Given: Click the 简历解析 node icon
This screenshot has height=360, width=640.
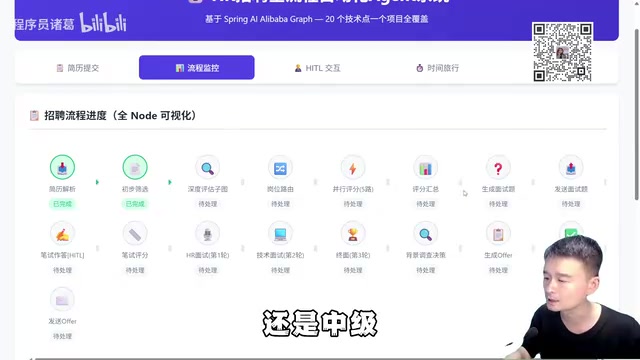Looking at the screenshot, I should pos(62,167).
